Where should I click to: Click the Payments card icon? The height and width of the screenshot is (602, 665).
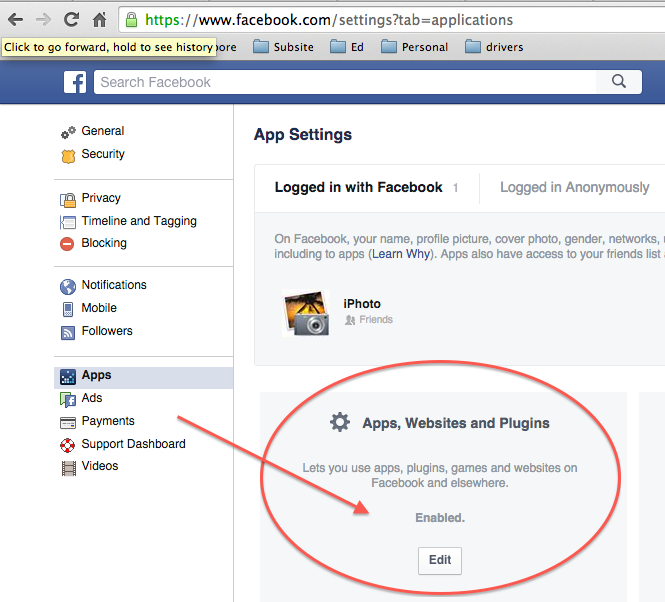tap(68, 423)
